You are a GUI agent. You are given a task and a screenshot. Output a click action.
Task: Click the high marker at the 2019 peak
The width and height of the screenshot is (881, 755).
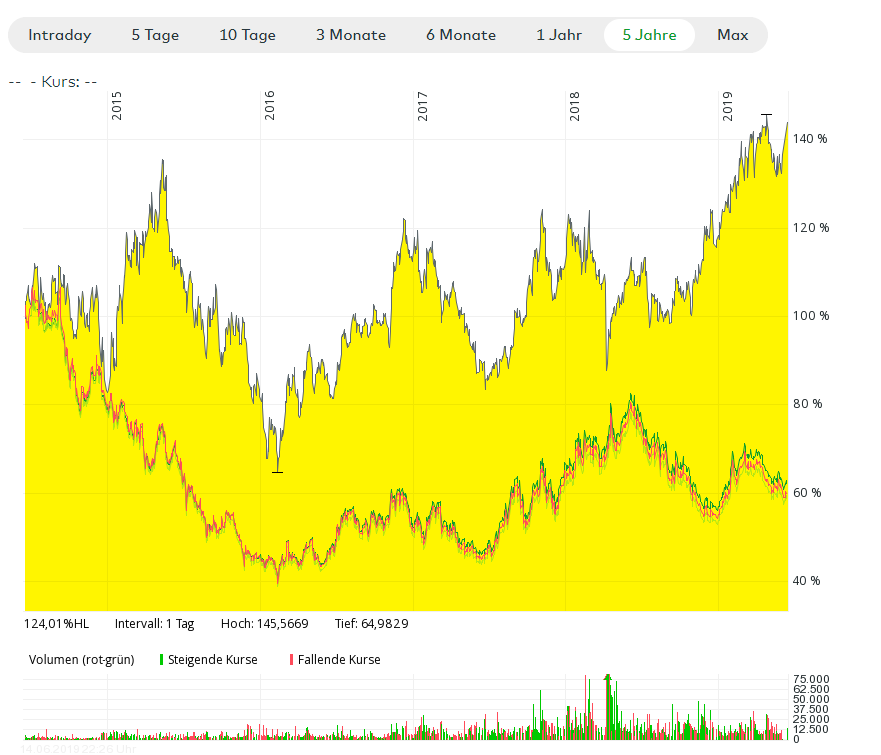(766, 115)
